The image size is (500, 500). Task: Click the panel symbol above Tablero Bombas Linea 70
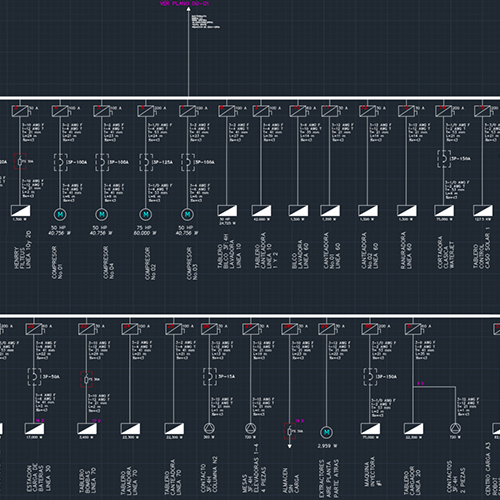[x=87, y=429]
